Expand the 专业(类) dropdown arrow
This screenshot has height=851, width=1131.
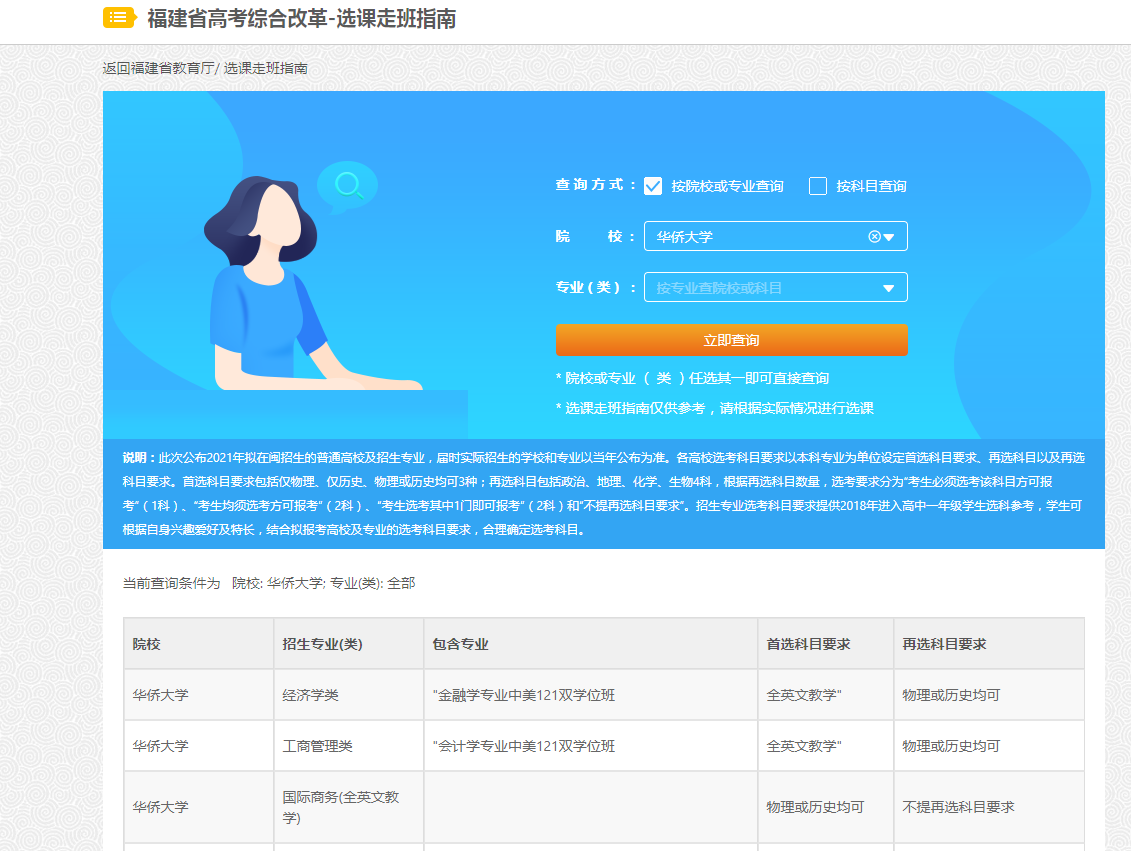[x=889, y=288]
